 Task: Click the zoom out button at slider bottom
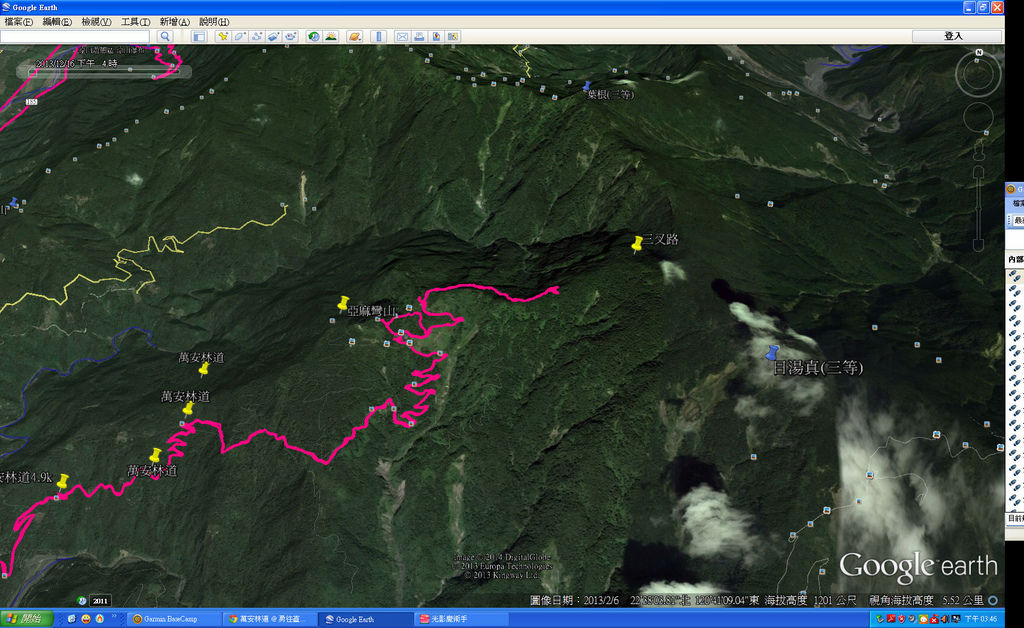pos(978,245)
